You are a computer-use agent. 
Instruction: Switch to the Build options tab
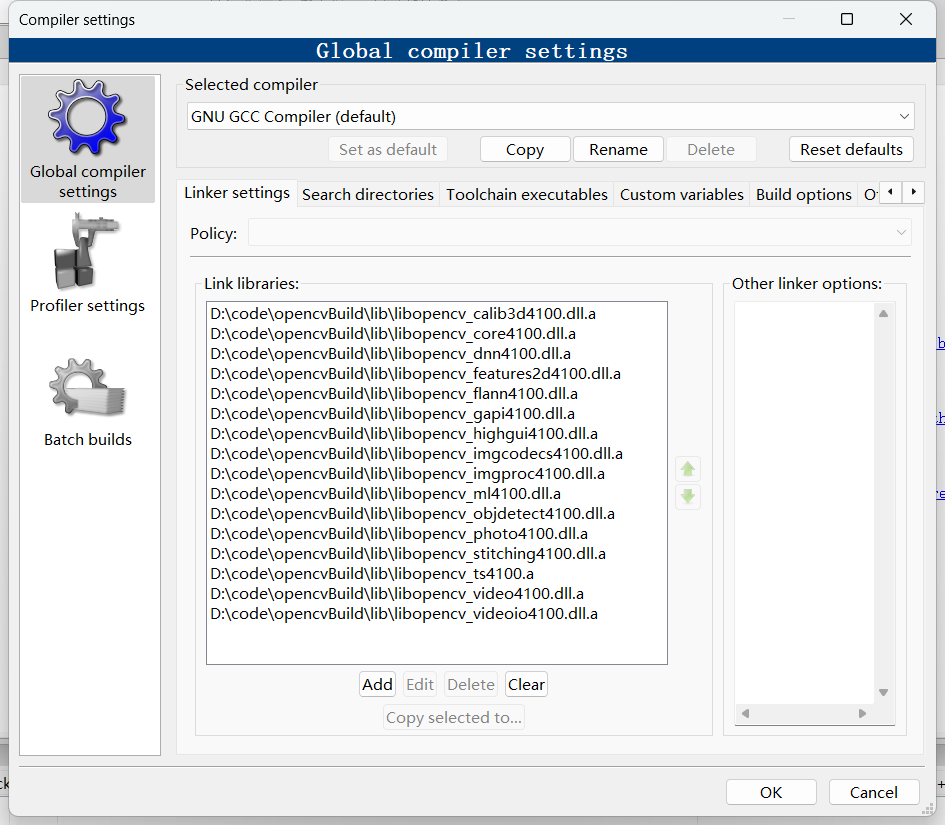tap(803, 194)
